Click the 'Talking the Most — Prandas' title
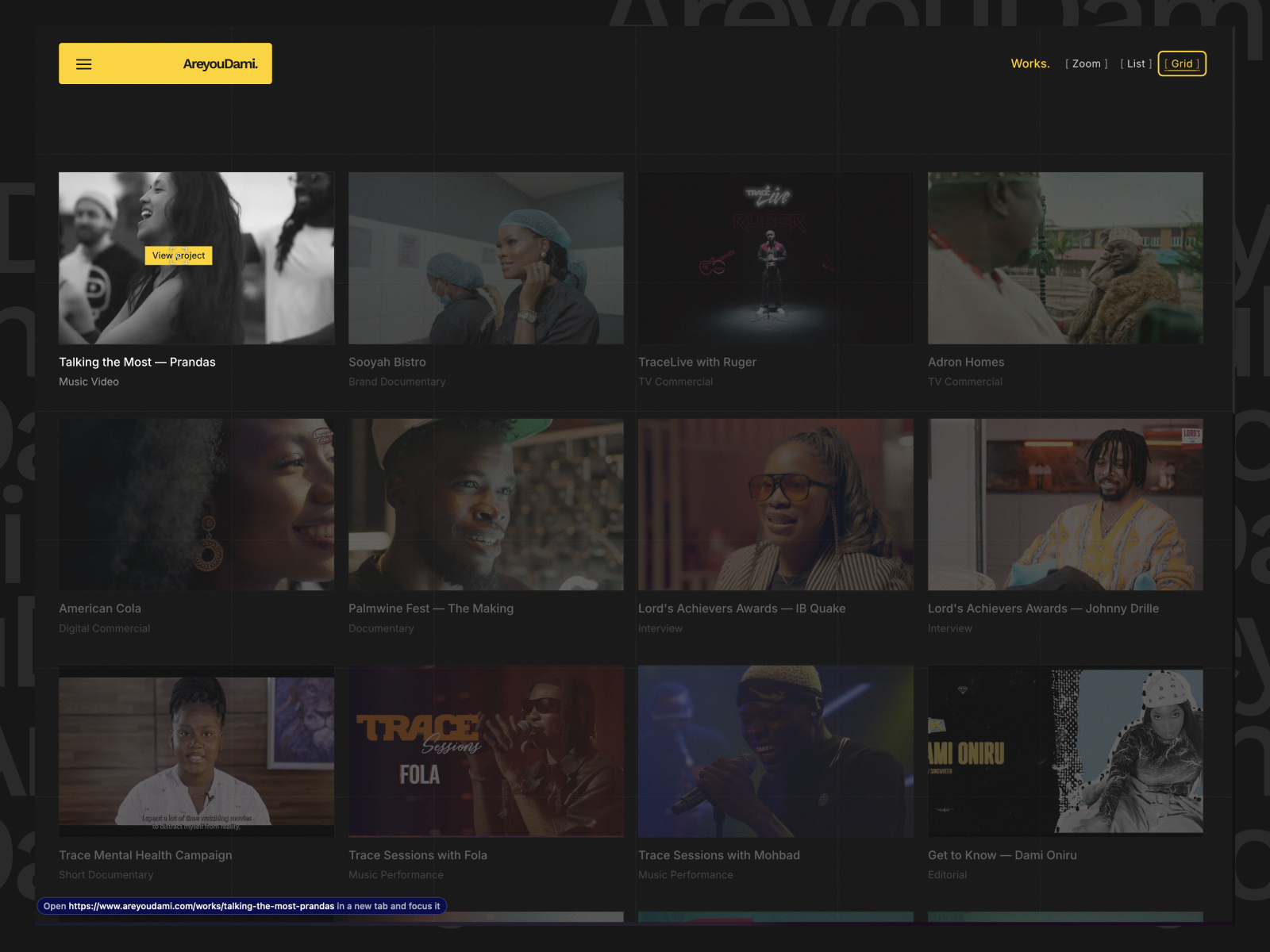This screenshot has width=1270, height=952. [137, 362]
